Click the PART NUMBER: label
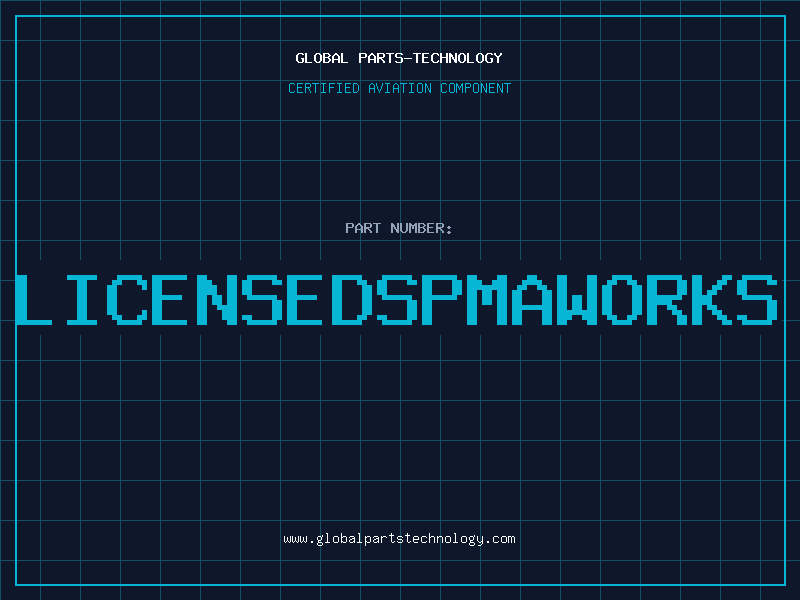Image resolution: width=800 pixels, height=600 pixels. 399,228
